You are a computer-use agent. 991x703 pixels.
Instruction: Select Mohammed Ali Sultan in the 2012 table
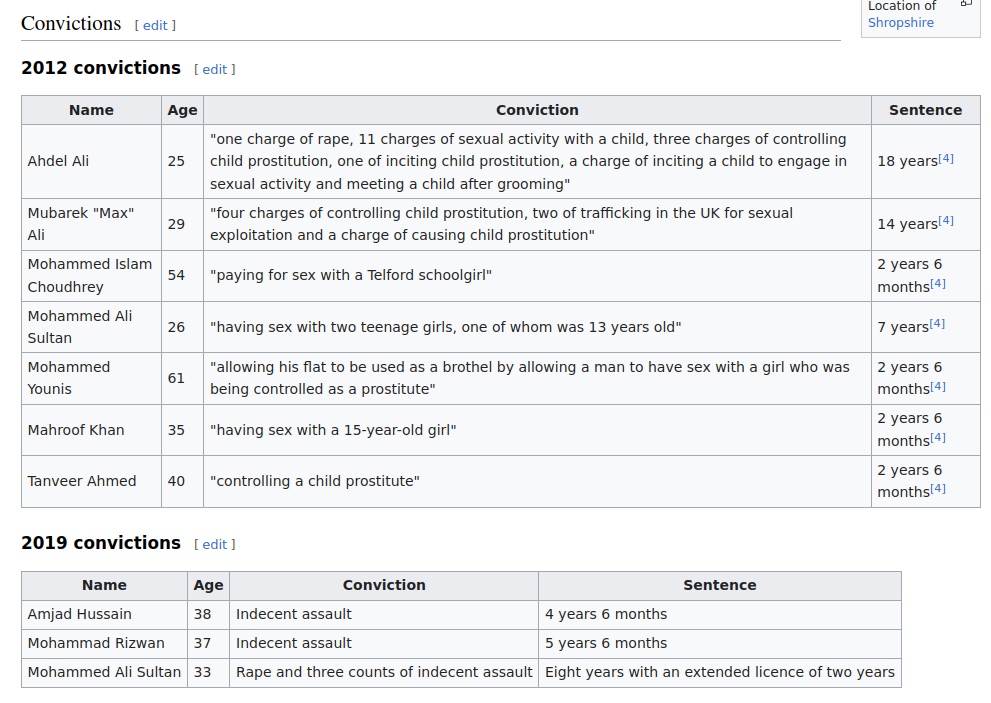click(x=92, y=327)
